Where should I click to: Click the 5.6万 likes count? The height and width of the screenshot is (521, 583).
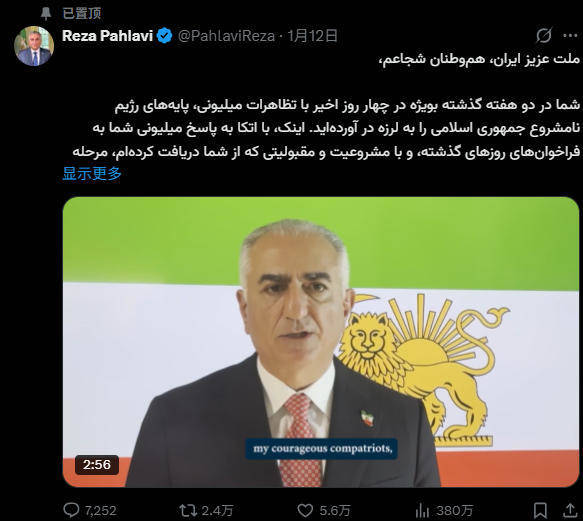point(335,511)
